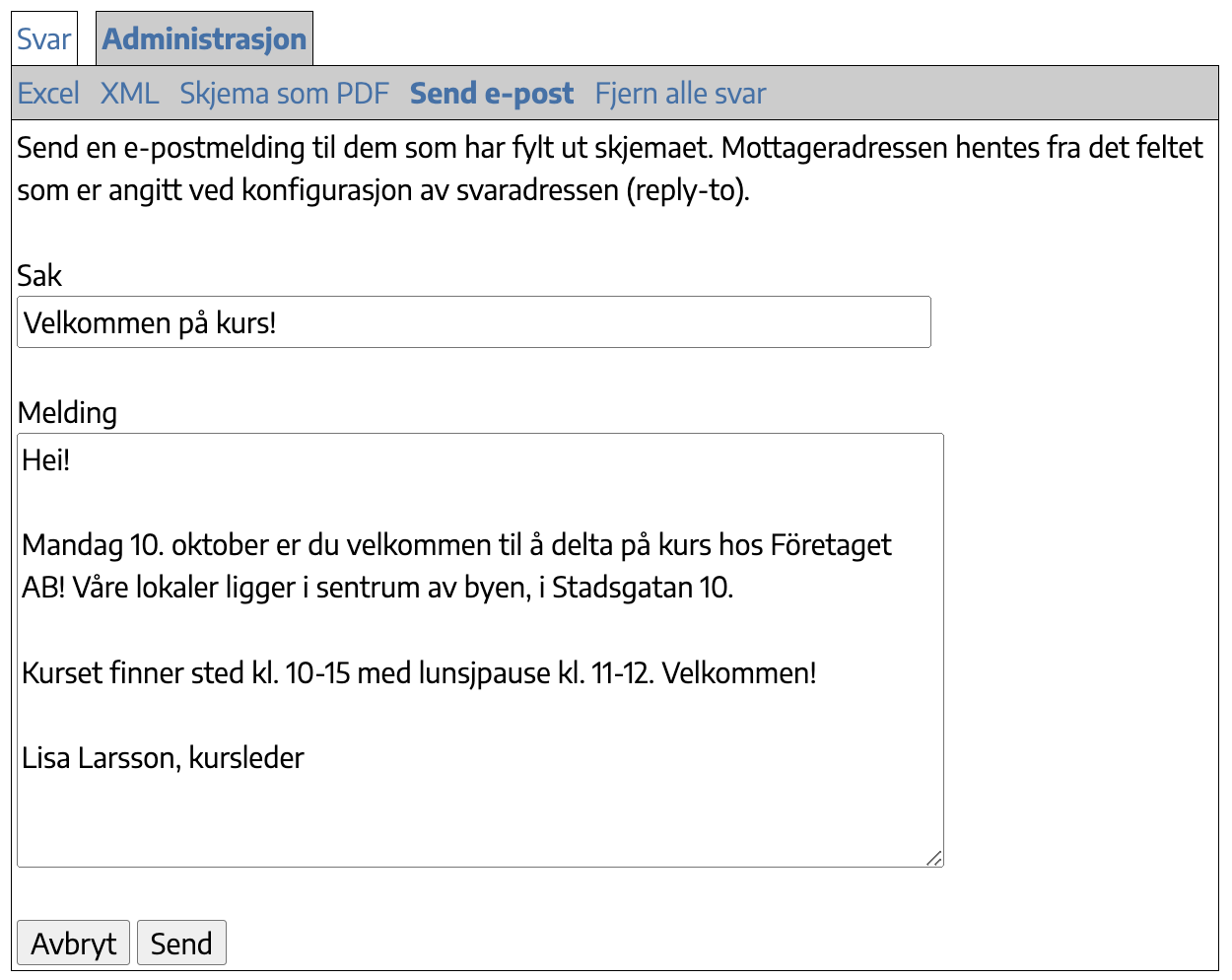Click the 'Kurset finner sted' message line

419,673
